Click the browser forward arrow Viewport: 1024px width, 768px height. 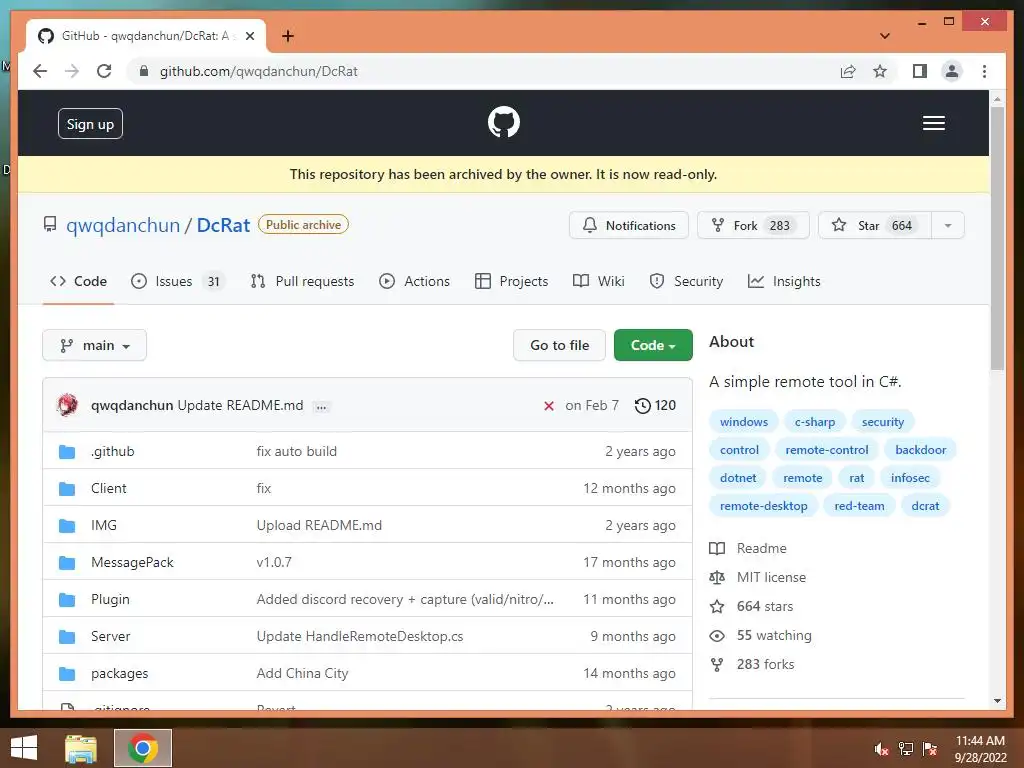[x=72, y=71]
